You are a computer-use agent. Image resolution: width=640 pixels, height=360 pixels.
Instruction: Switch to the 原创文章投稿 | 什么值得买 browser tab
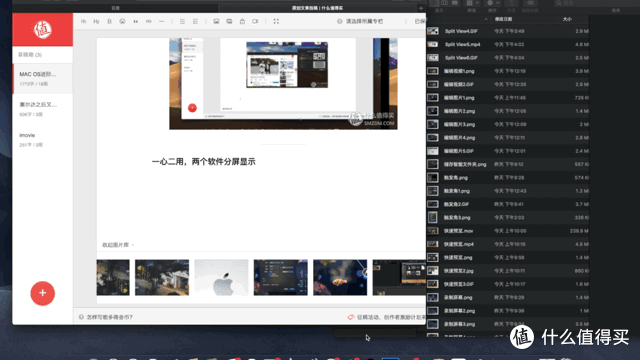tap(317, 8)
